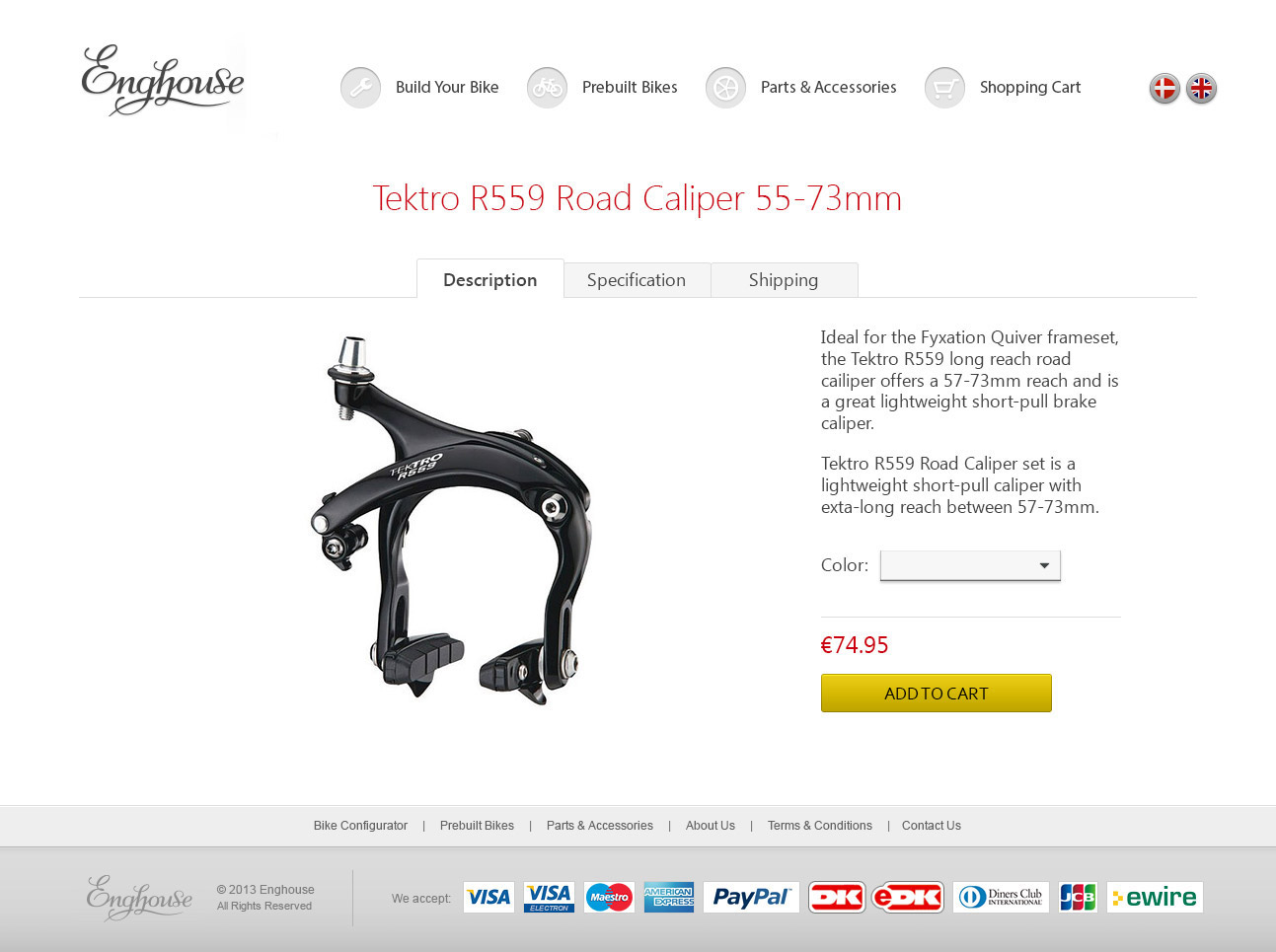The height and width of the screenshot is (952, 1276).
Task: Open the Color dropdown
Action: 970,565
